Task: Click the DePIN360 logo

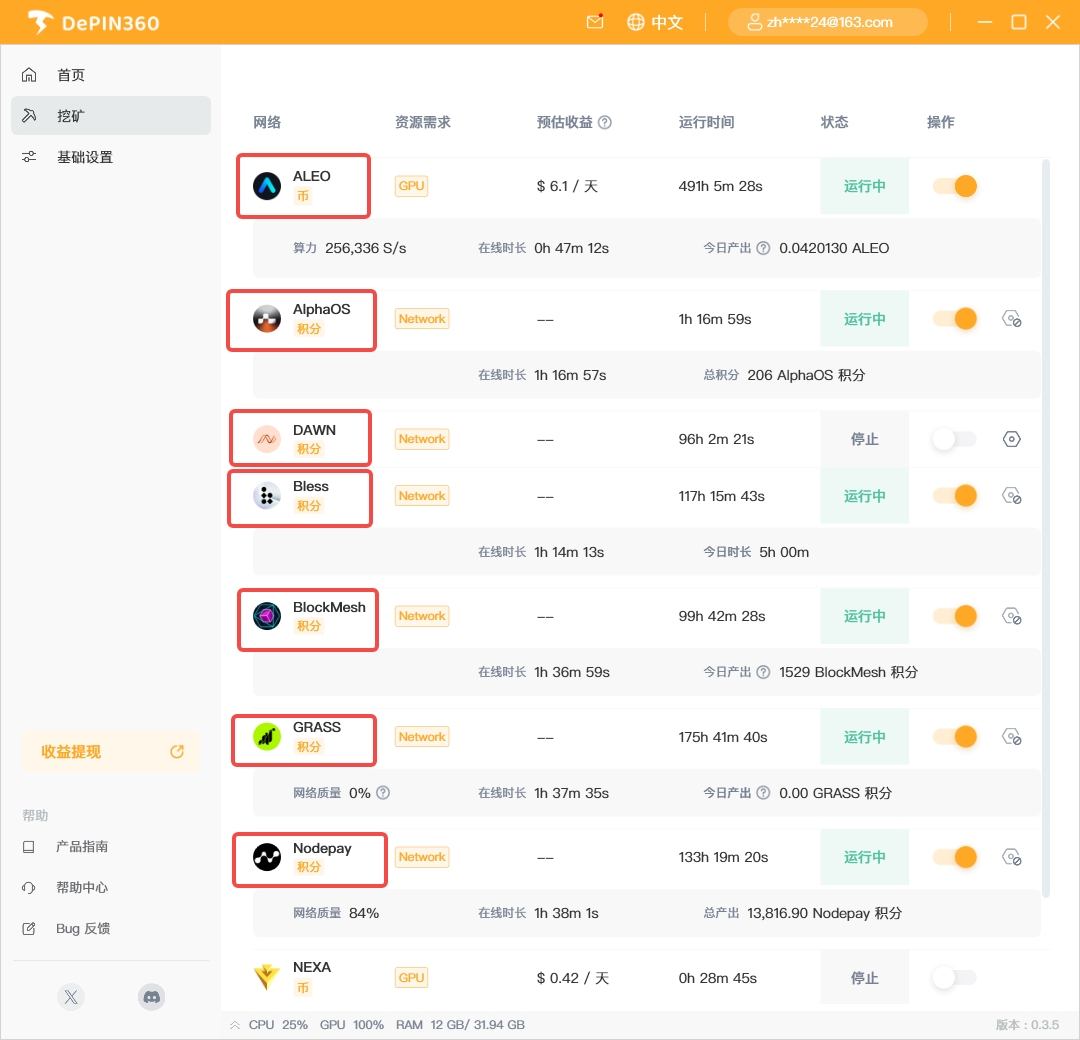Action: (94, 23)
